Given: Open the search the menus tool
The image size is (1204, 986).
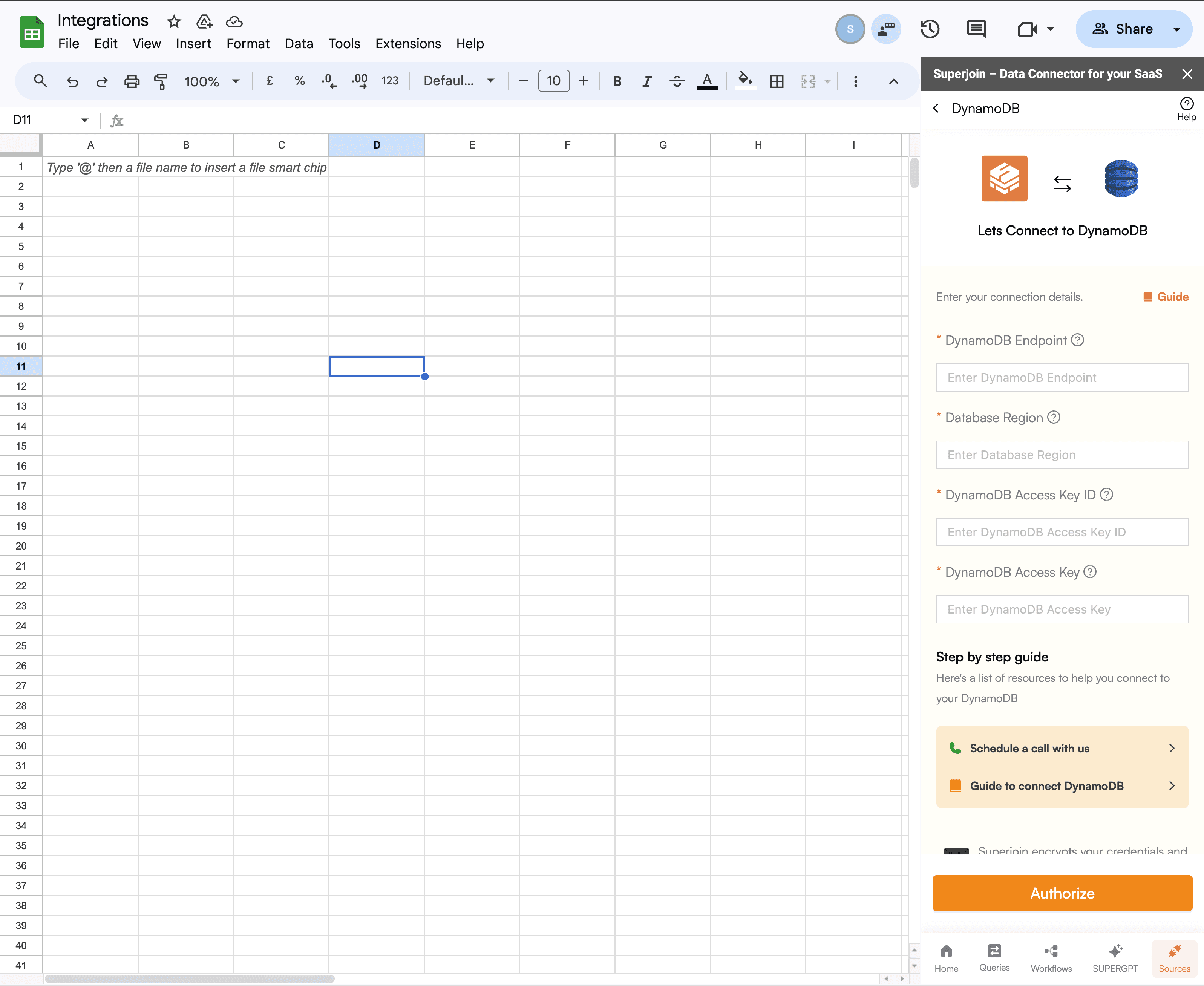Looking at the screenshot, I should coord(40,81).
